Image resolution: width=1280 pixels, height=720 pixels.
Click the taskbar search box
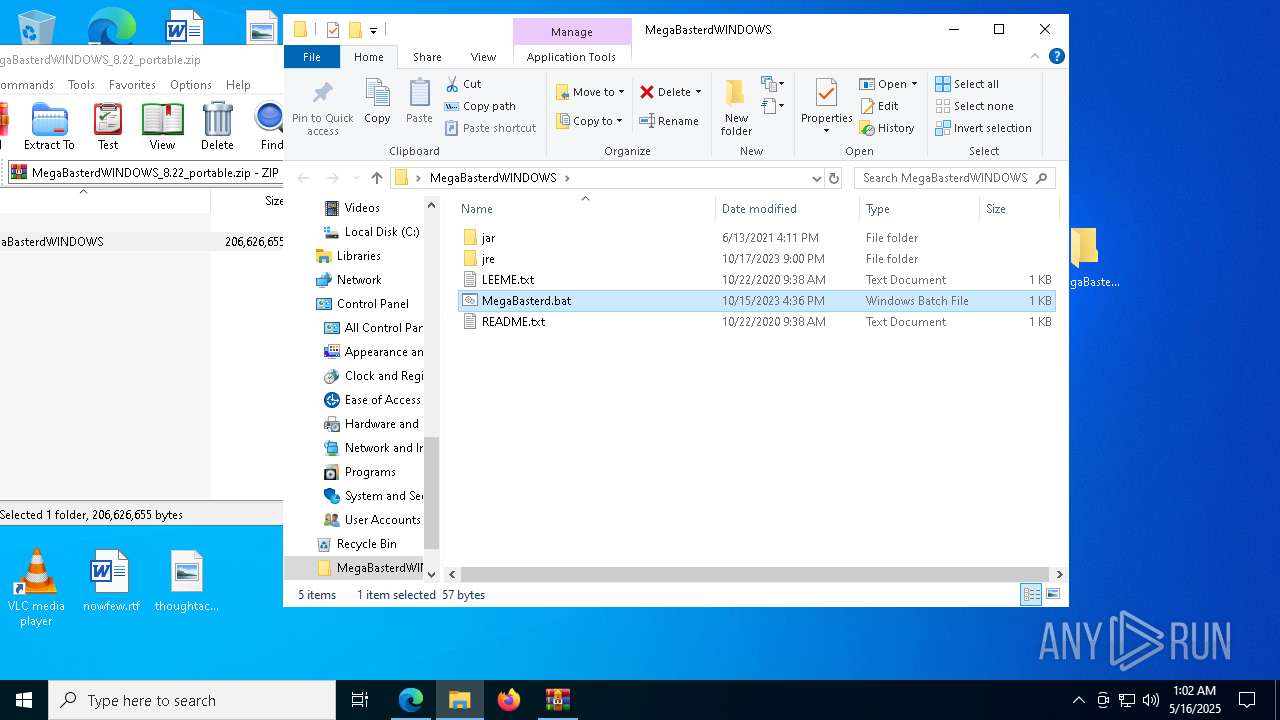[x=192, y=700]
